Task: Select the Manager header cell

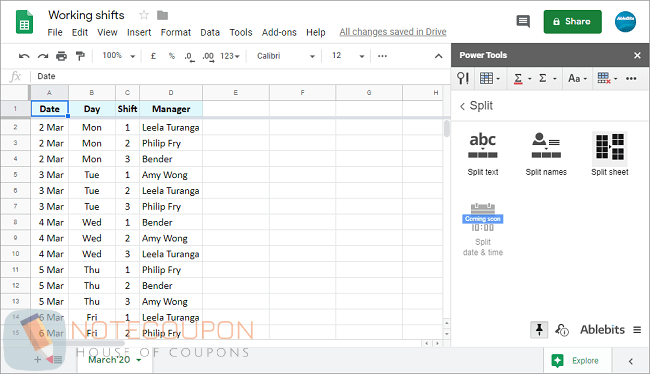Action: pos(171,109)
